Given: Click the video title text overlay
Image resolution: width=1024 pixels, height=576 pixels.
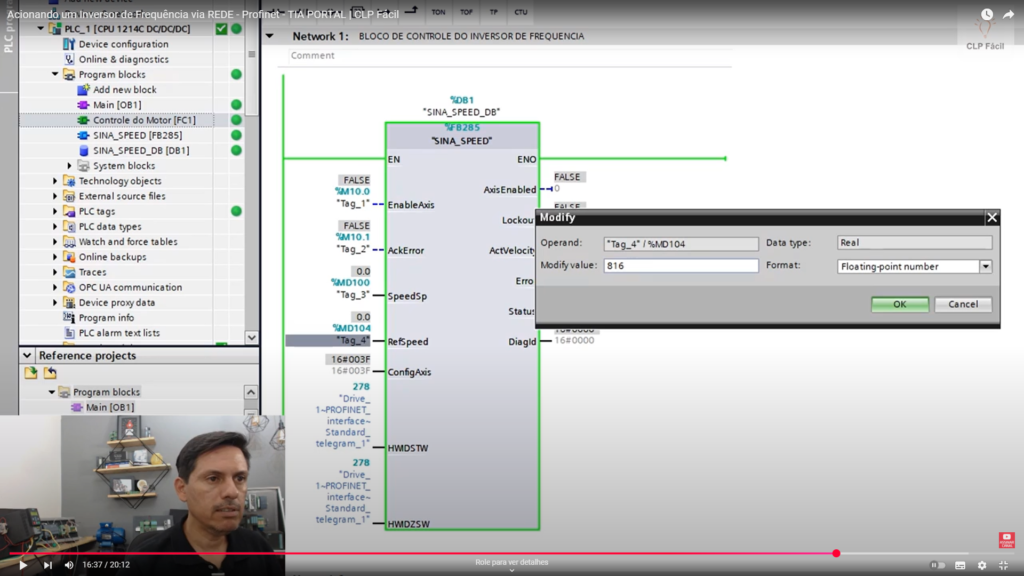Looking at the screenshot, I should tap(203, 14).
